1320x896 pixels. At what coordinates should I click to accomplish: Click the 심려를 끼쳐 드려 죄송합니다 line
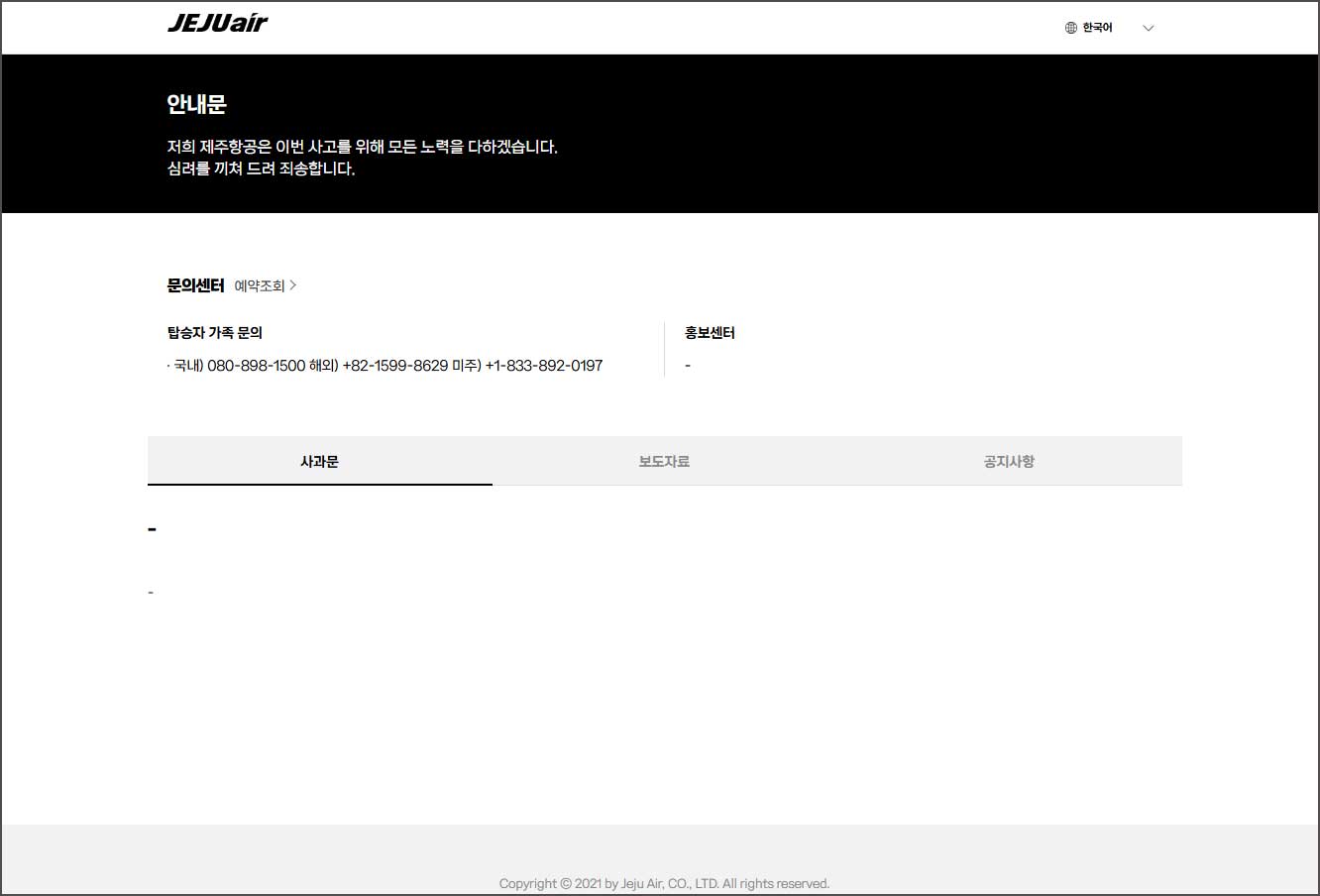(x=261, y=168)
